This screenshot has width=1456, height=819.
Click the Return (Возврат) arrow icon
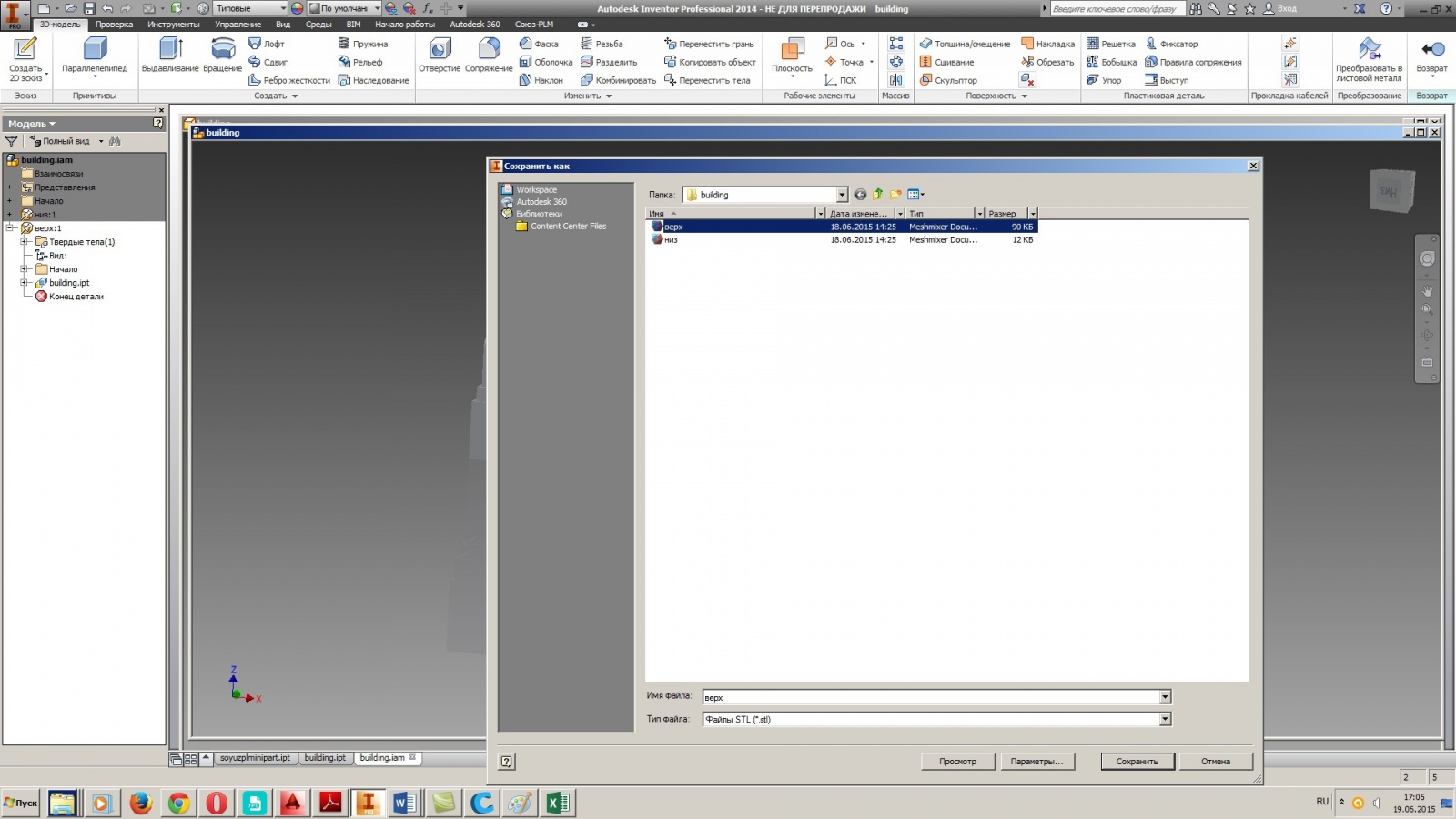coord(1432,48)
